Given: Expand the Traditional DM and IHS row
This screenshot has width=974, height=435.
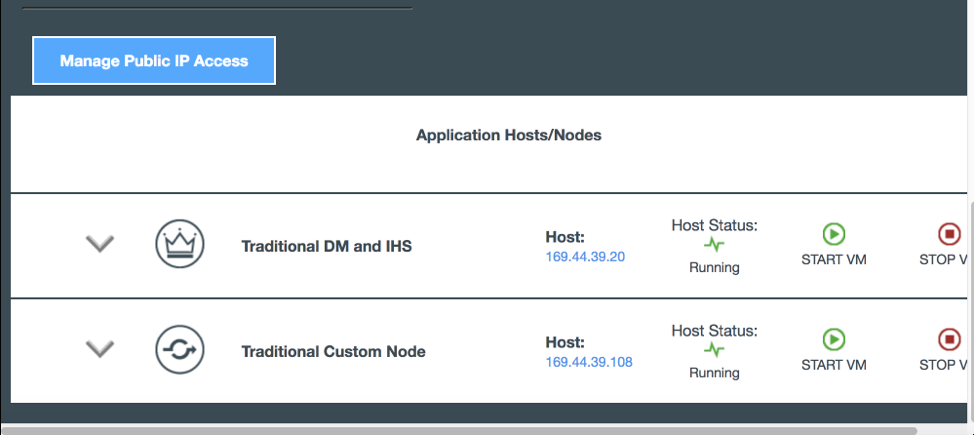Looking at the screenshot, I should tap(100, 244).
